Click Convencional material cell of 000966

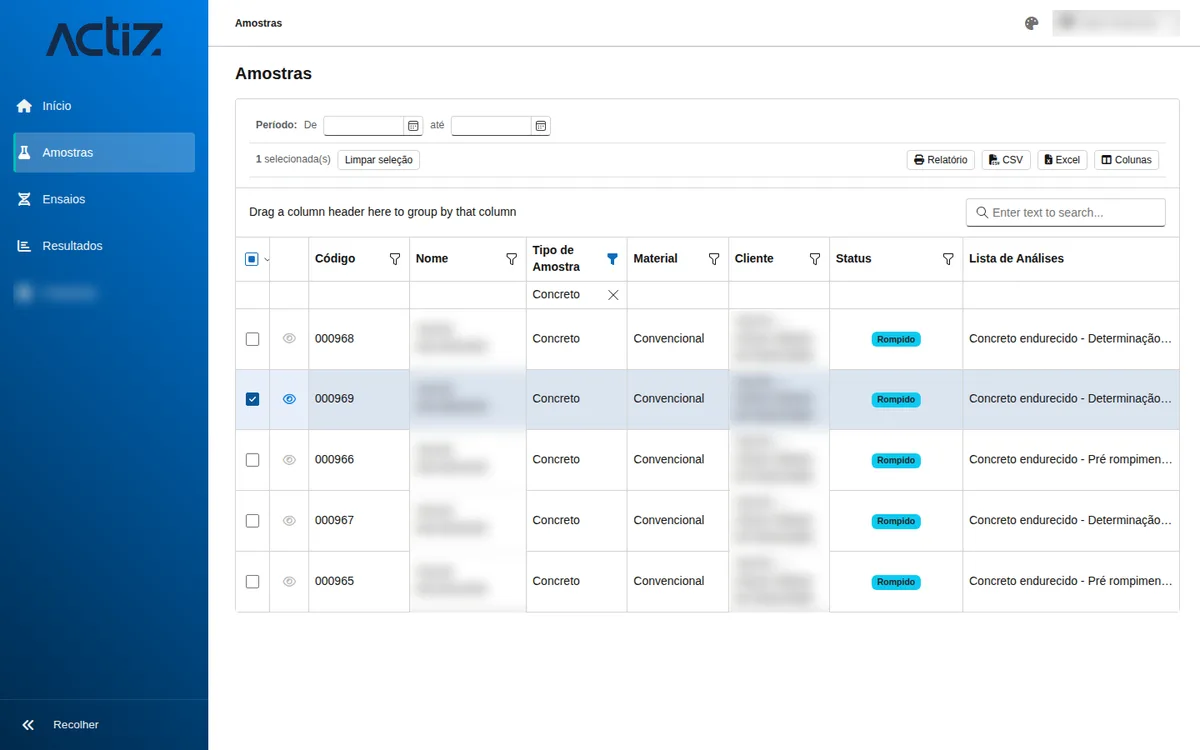click(678, 460)
